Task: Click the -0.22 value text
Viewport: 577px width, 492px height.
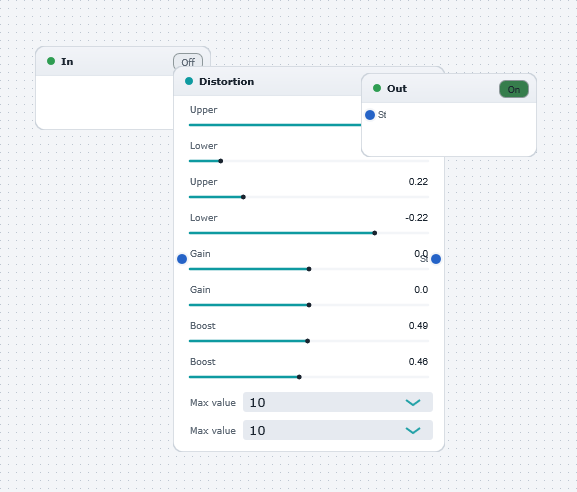Action: tap(417, 218)
